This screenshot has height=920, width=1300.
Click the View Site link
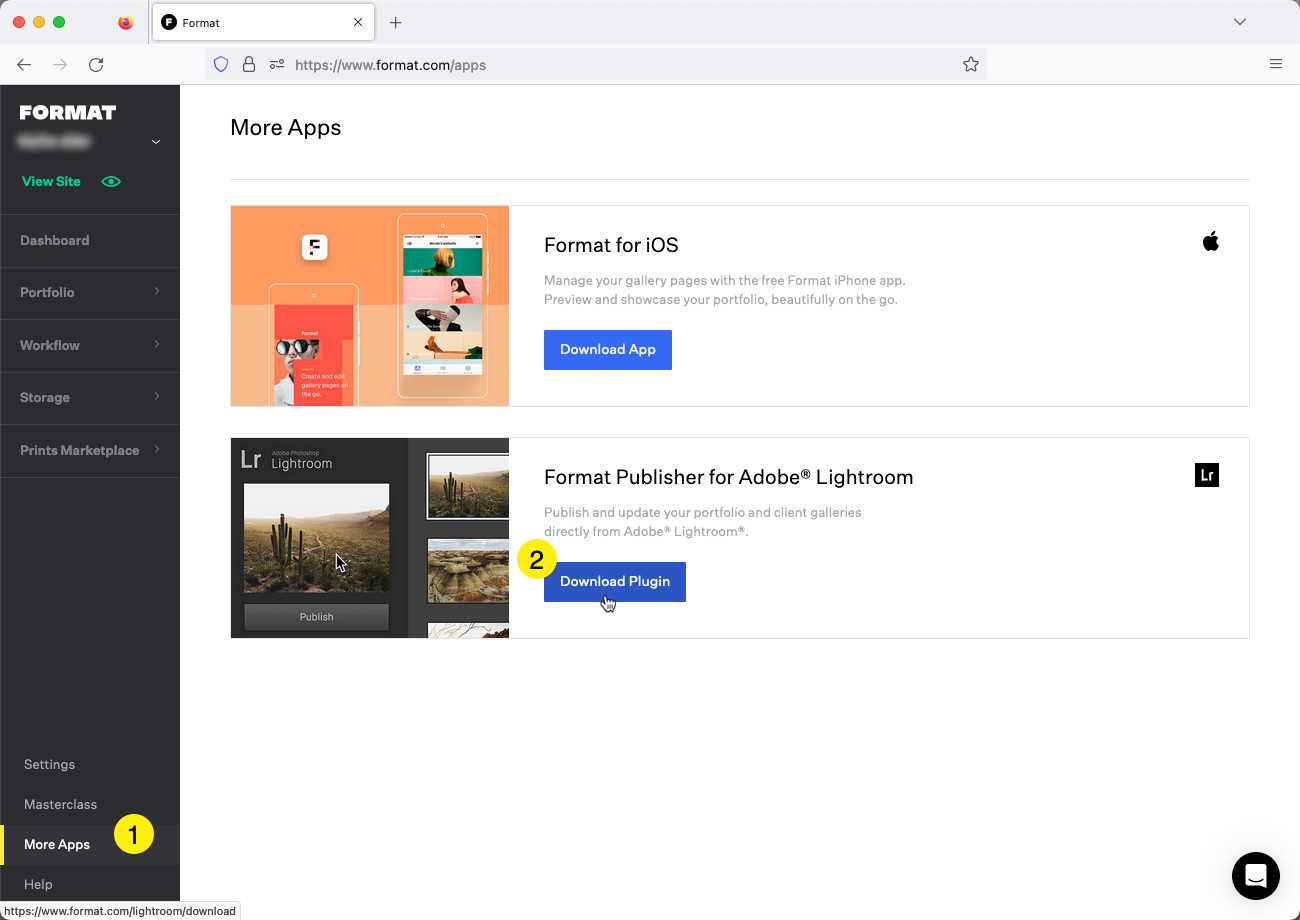(x=51, y=182)
